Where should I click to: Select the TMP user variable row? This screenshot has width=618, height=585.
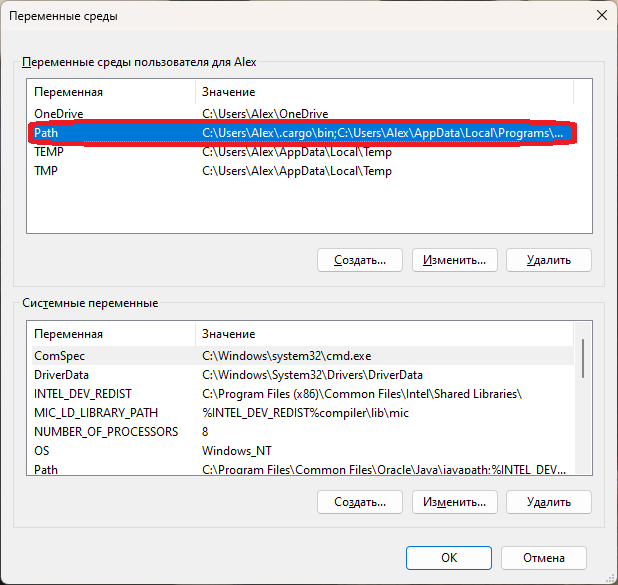[x=302, y=171]
